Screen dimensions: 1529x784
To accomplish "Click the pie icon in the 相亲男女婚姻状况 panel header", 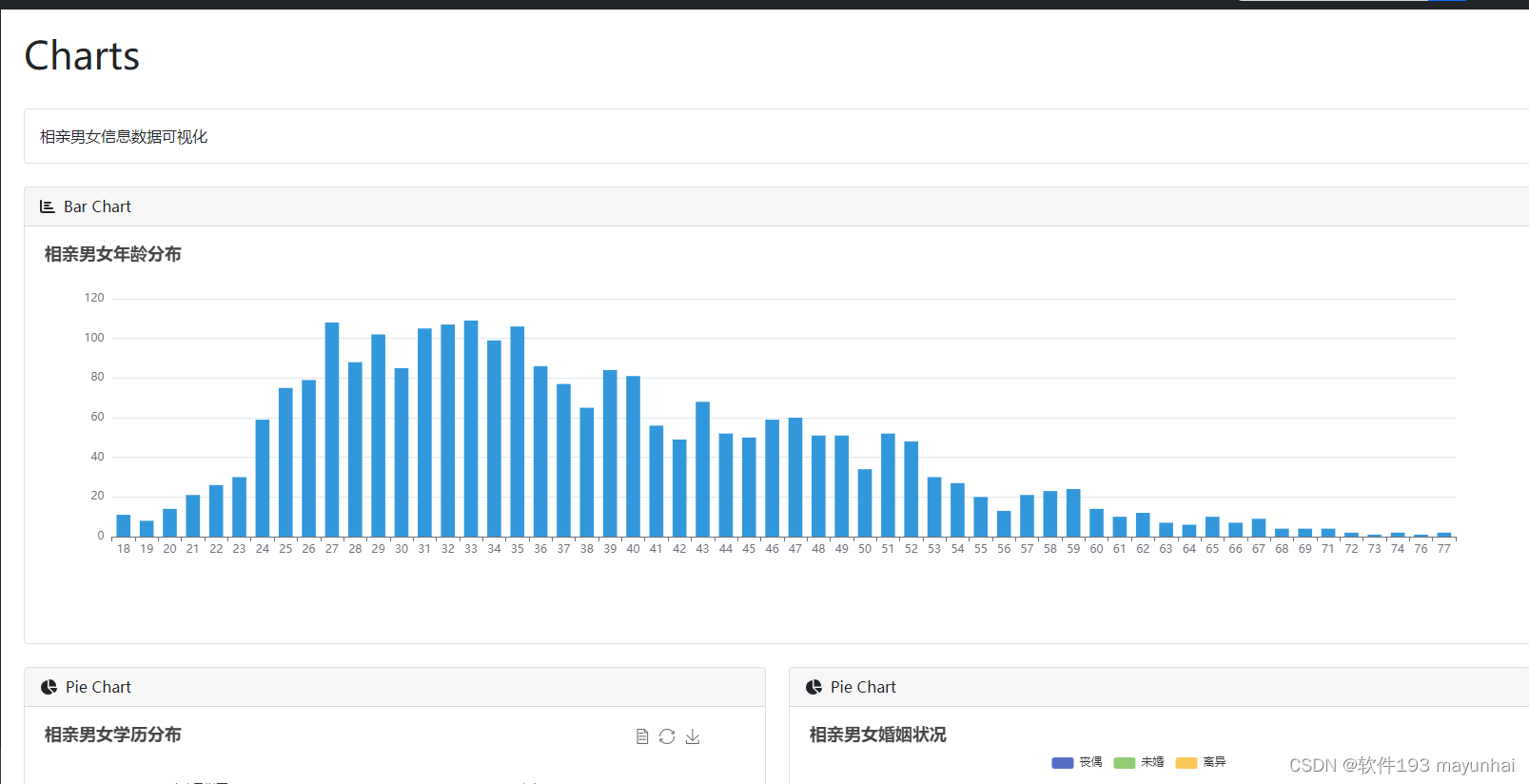I will pos(814,687).
